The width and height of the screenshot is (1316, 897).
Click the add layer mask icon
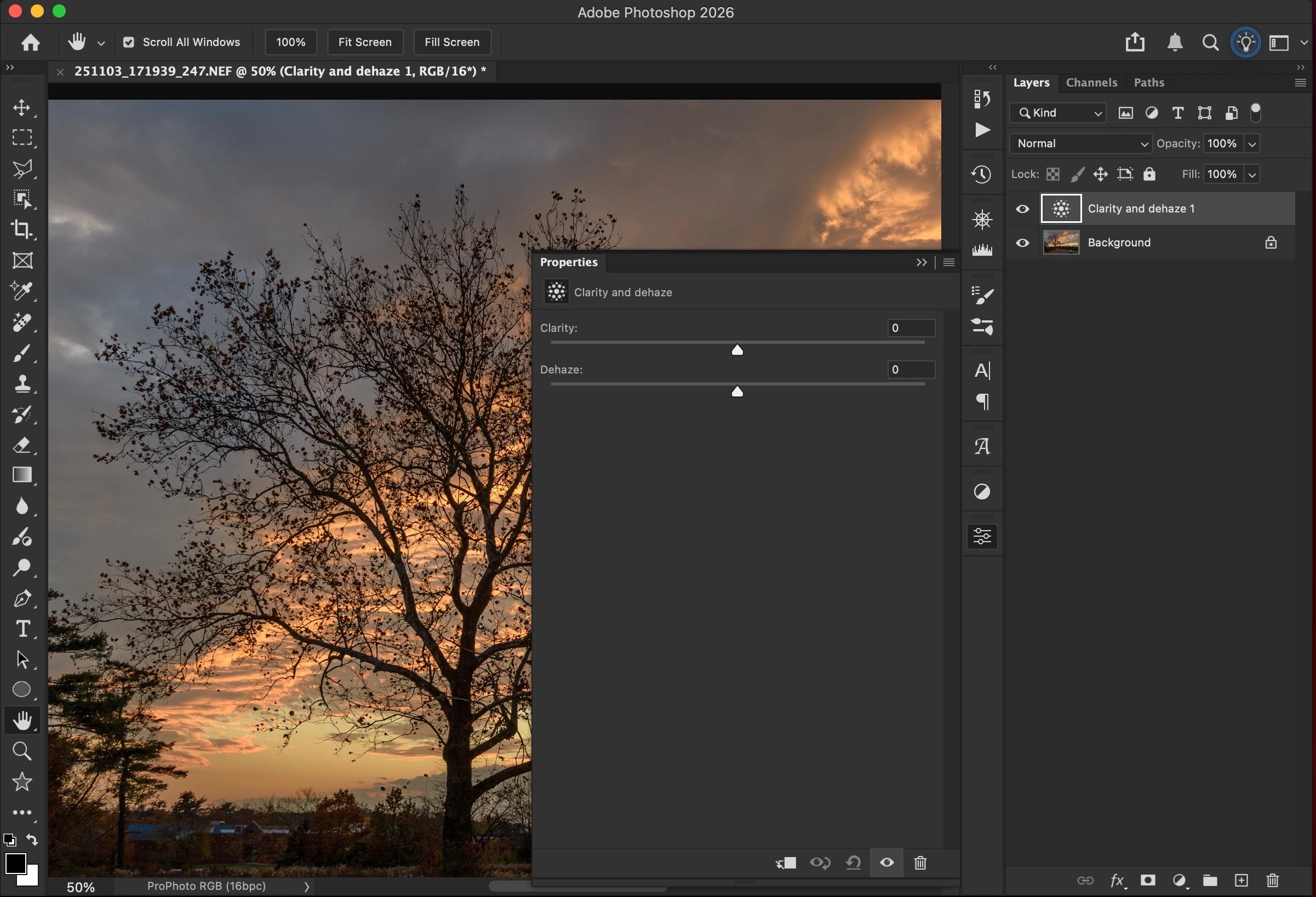pos(1148,880)
